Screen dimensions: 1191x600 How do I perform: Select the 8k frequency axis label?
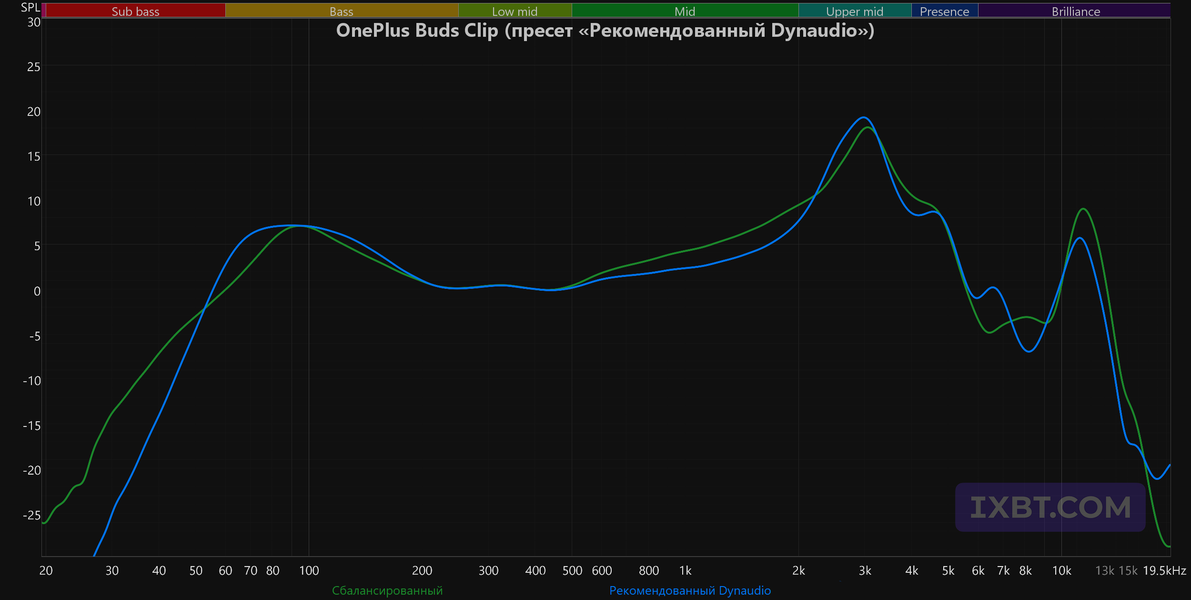point(1025,571)
